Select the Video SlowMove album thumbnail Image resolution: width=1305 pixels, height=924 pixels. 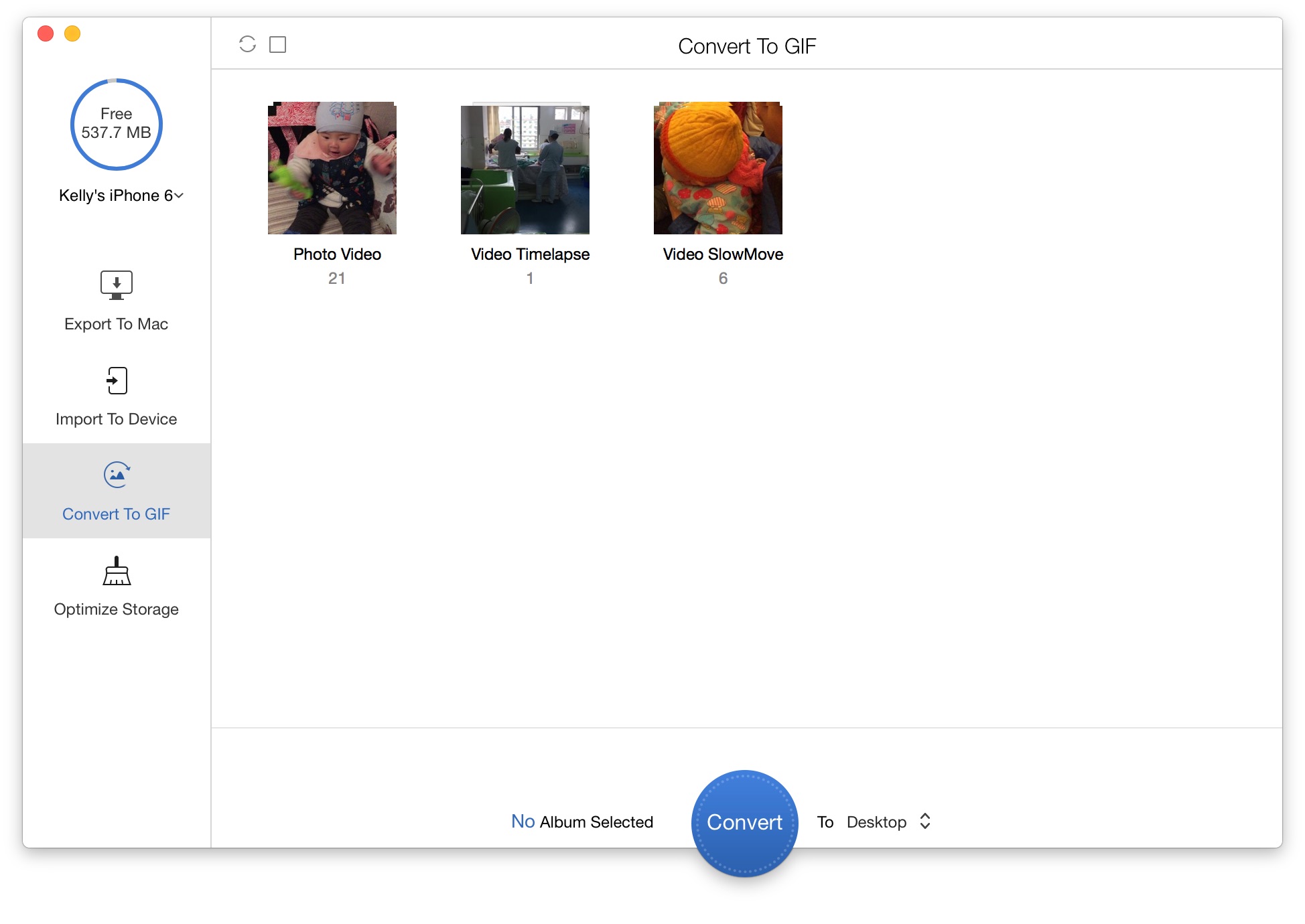[718, 168]
